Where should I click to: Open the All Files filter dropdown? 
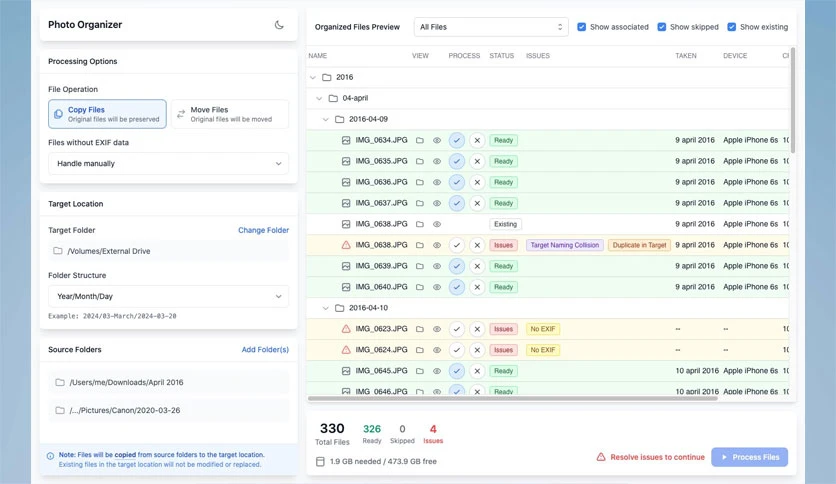tap(491, 27)
